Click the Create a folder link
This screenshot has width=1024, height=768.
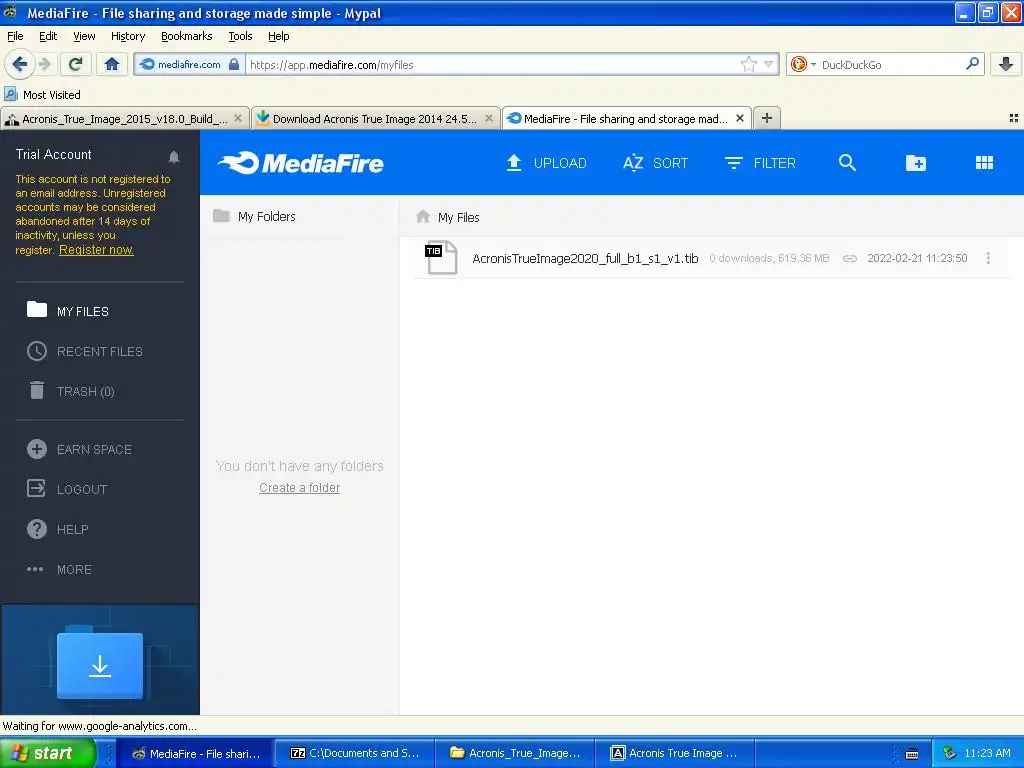coord(299,488)
